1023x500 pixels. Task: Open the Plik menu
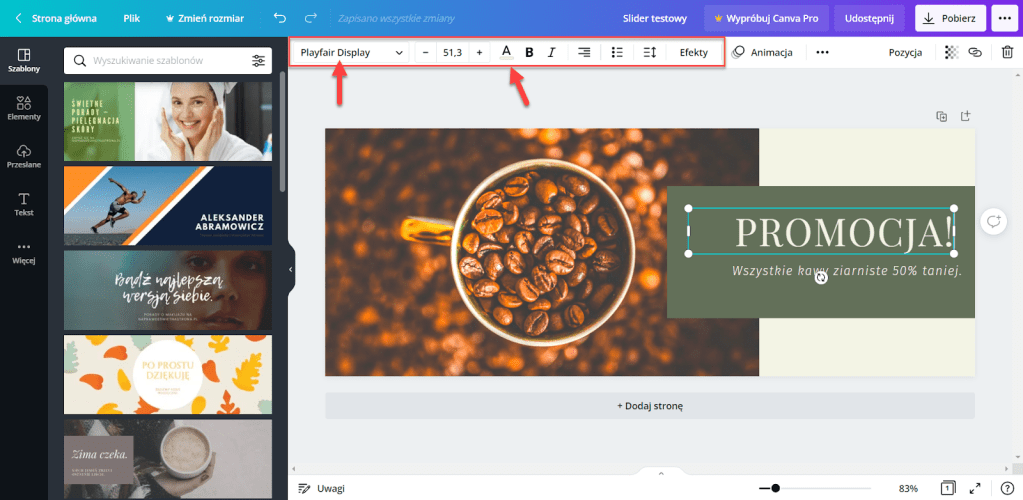(x=132, y=18)
